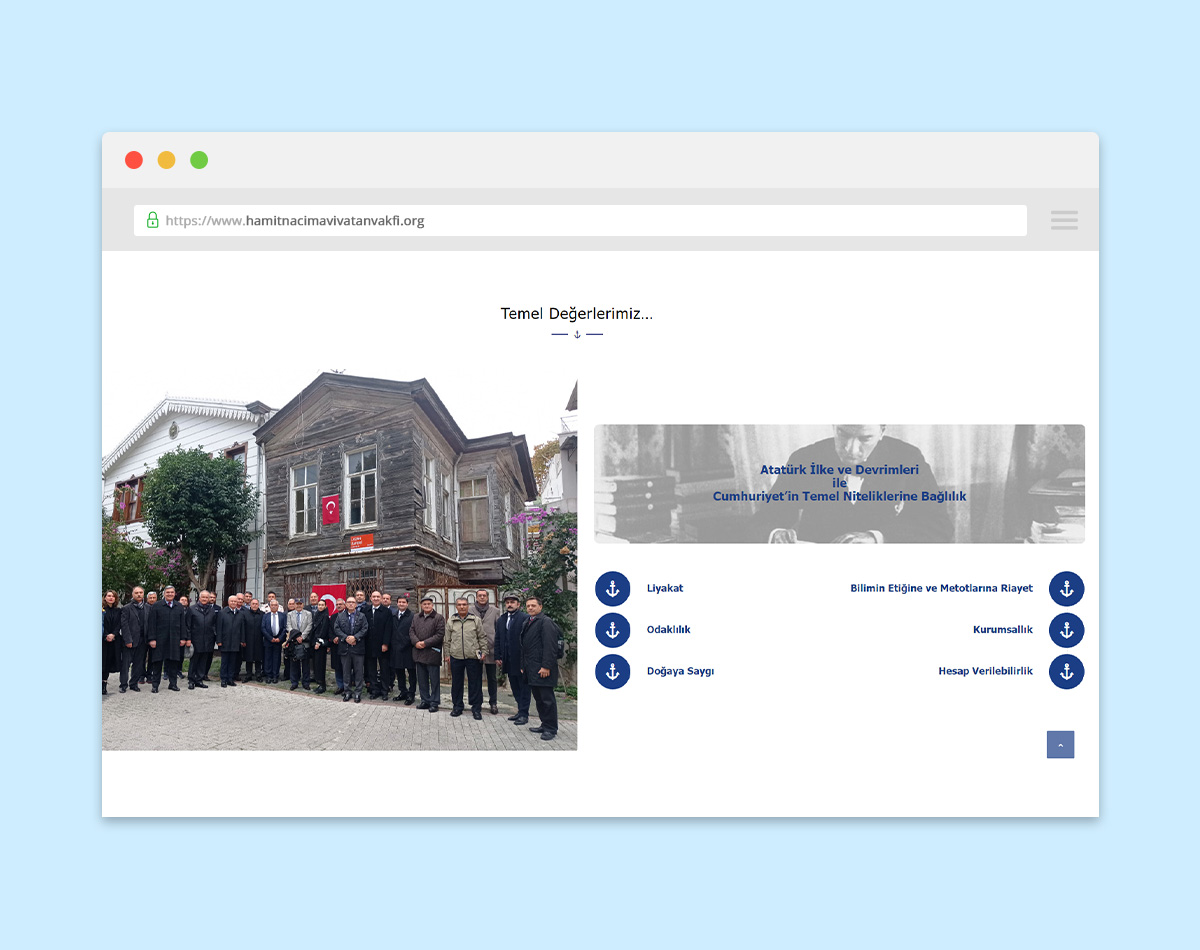Select the Bilimin Etiğine ve Metotlarına Riayet text
This screenshot has height=950, width=1200.
[942, 589]
